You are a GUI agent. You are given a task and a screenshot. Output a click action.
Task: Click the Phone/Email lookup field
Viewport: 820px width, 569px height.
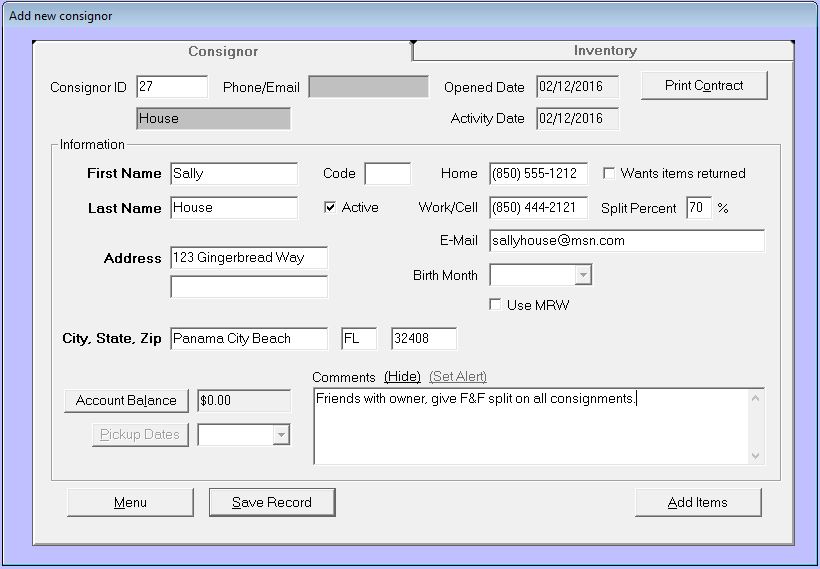click(x=368, y=87)
